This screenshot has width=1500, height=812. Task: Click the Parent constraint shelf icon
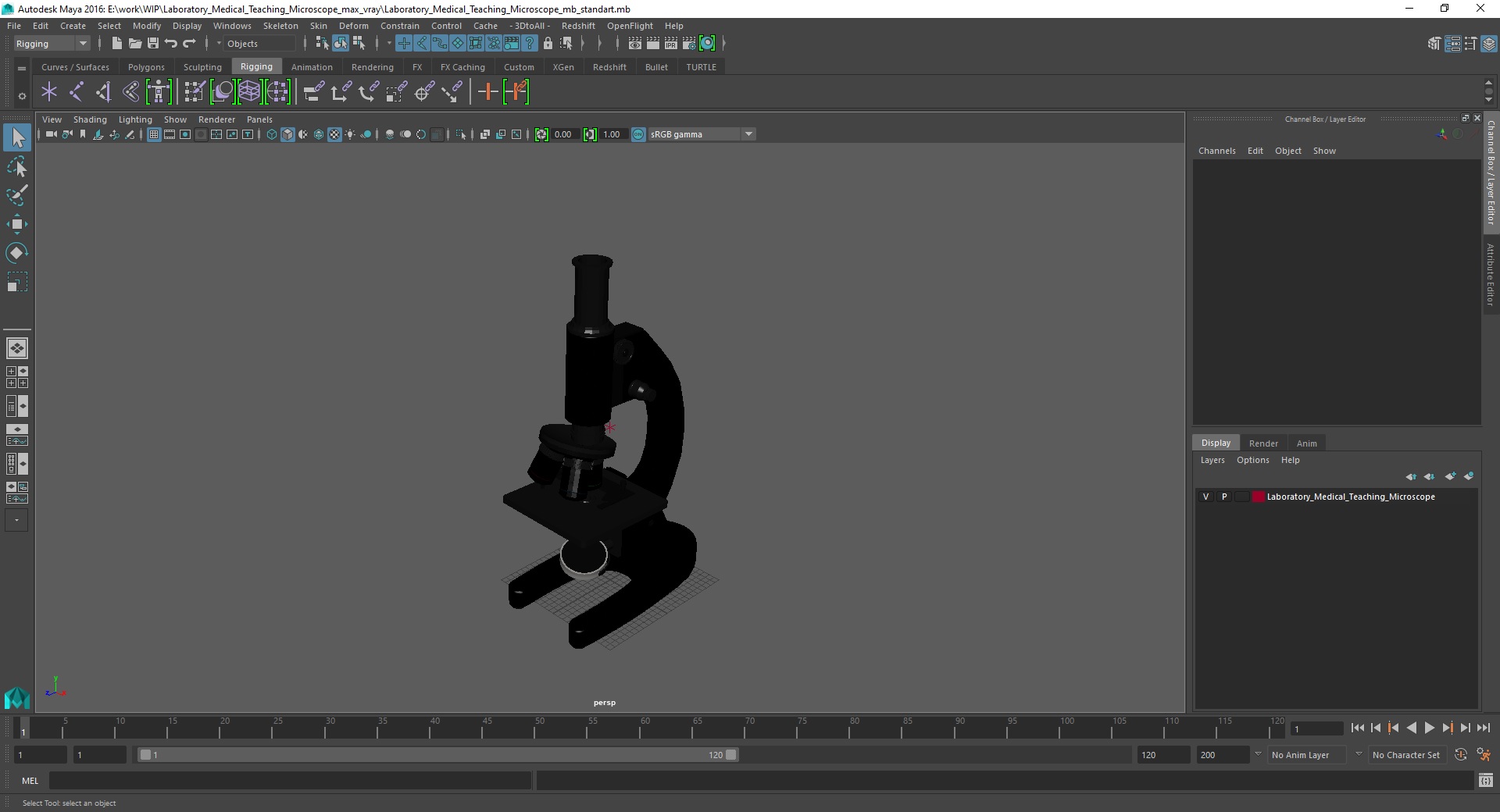pyautogui.click(x=313, y=92)
